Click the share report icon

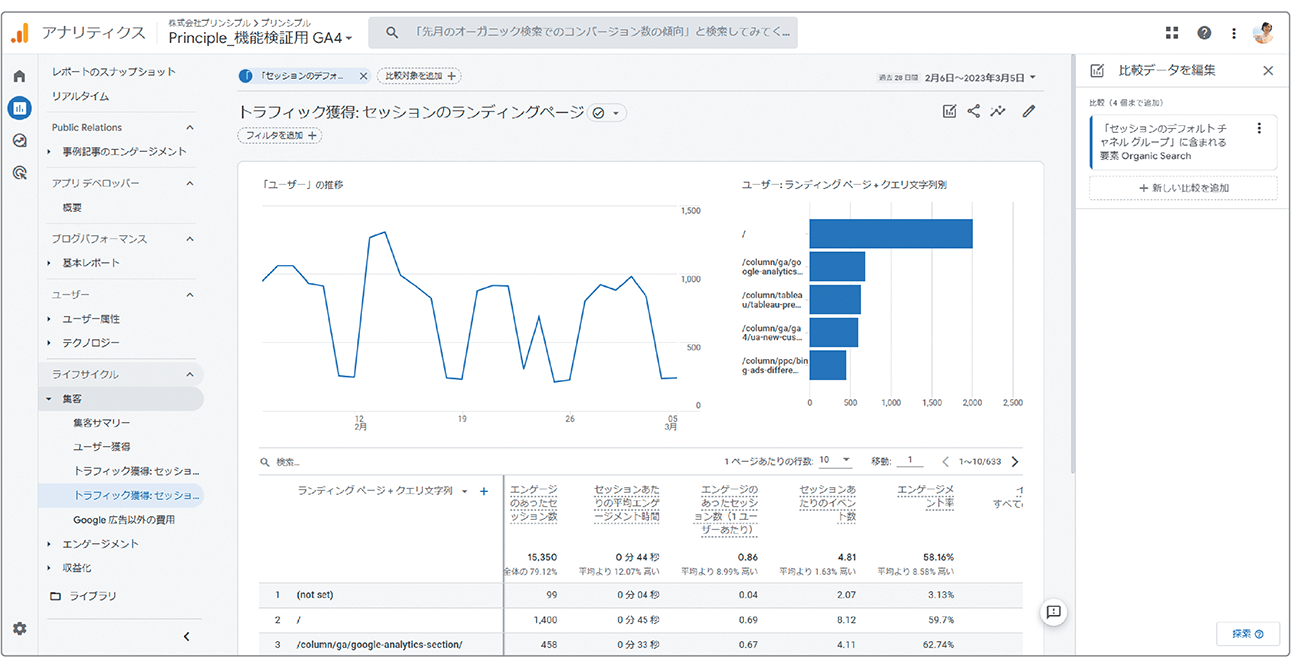974,112
